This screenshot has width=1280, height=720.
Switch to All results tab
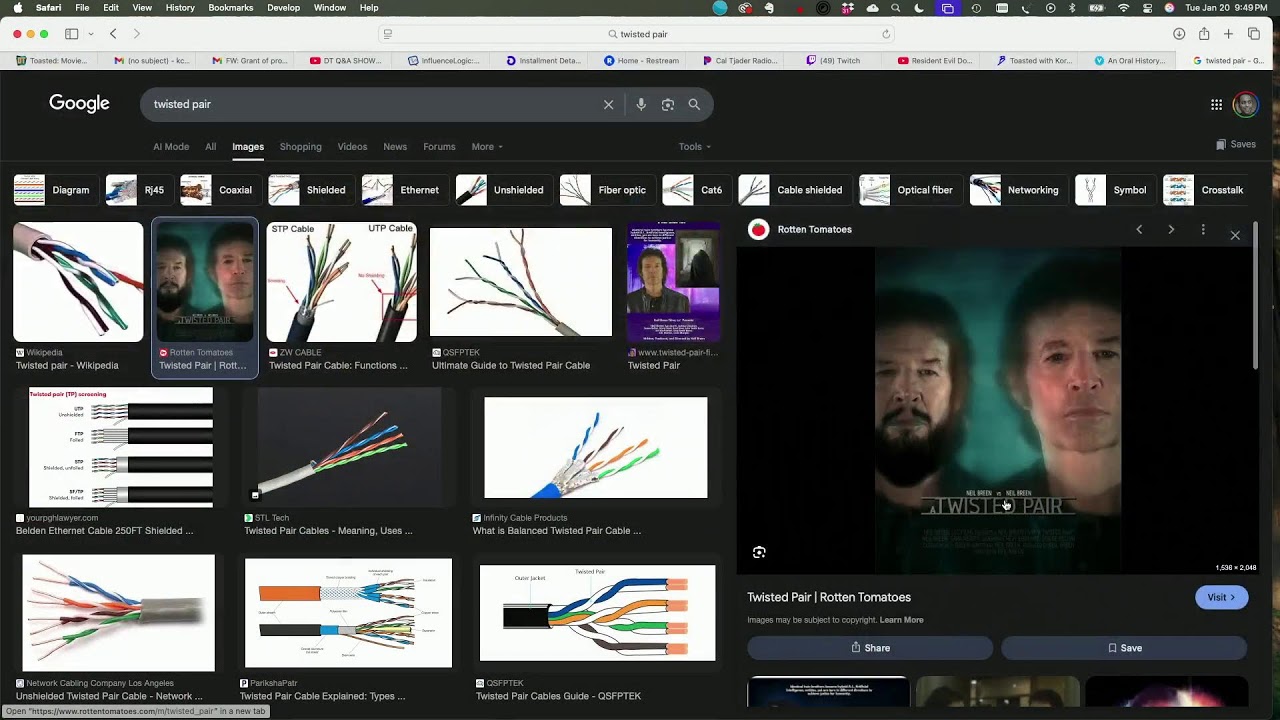coord(210,147)
